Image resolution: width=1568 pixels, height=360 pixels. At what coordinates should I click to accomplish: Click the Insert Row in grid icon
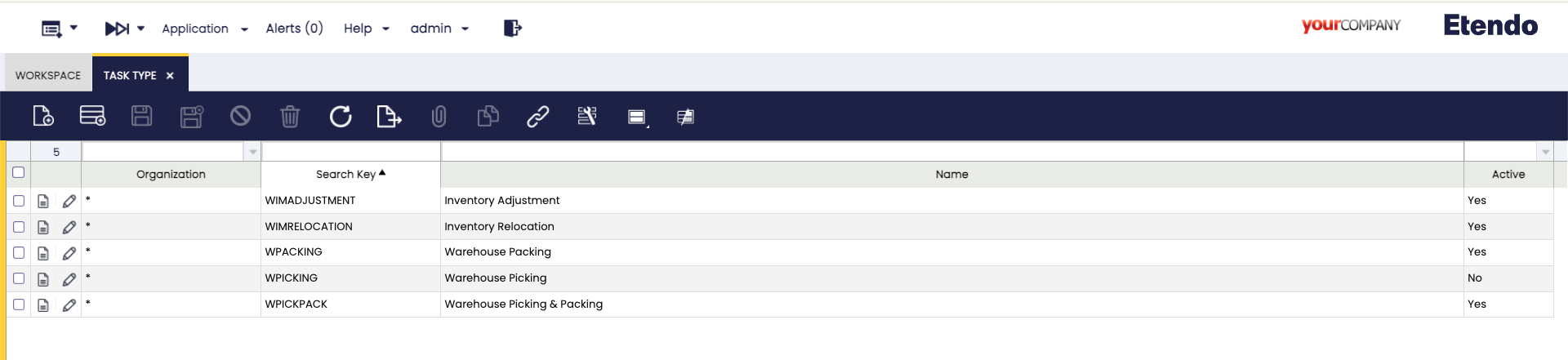(92, 117)
